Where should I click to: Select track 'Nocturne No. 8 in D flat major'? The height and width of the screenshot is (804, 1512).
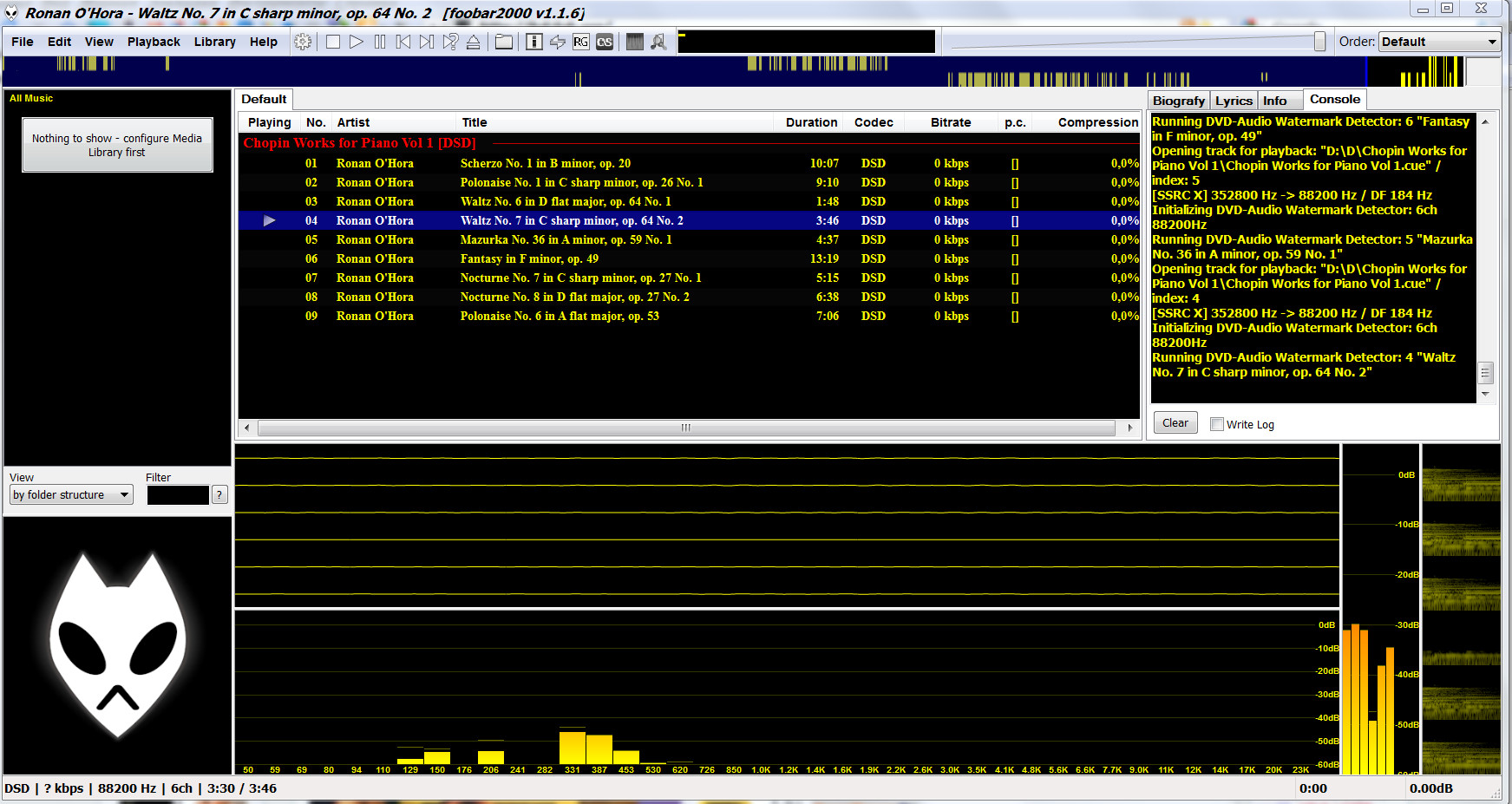(x=575, y=297)
